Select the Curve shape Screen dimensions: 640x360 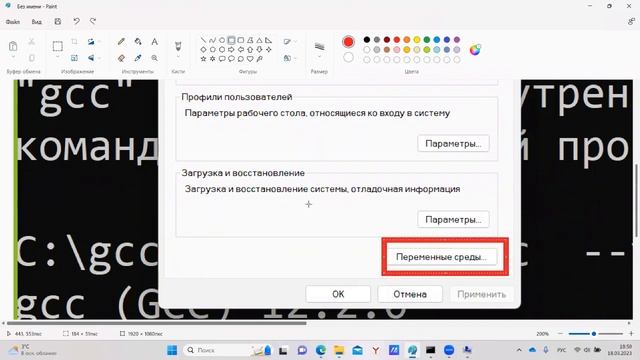click(x=212, y=40)
